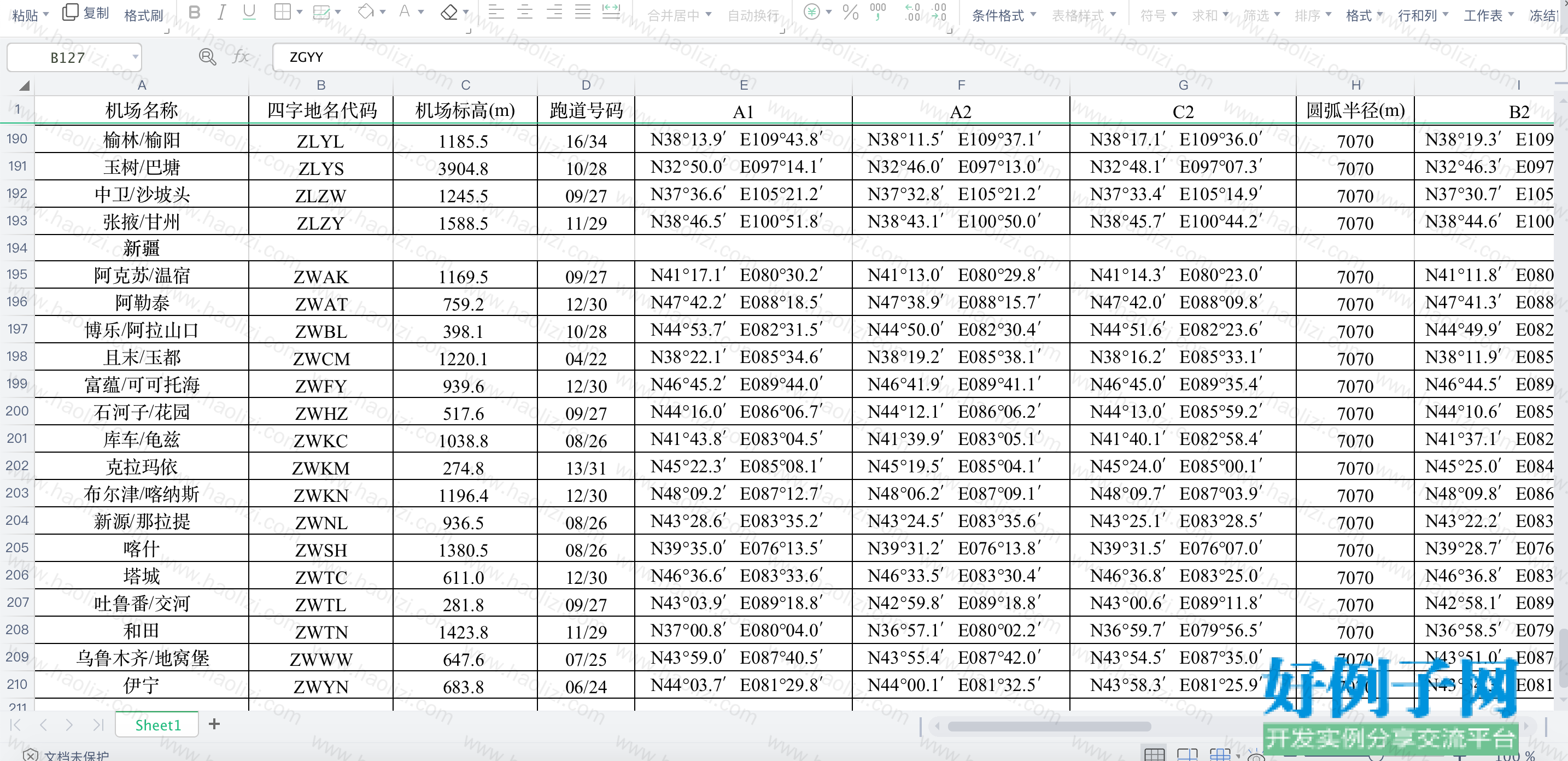1568x761 pixels.
Task: Apply thousands separator format
Action: [877, 12]
